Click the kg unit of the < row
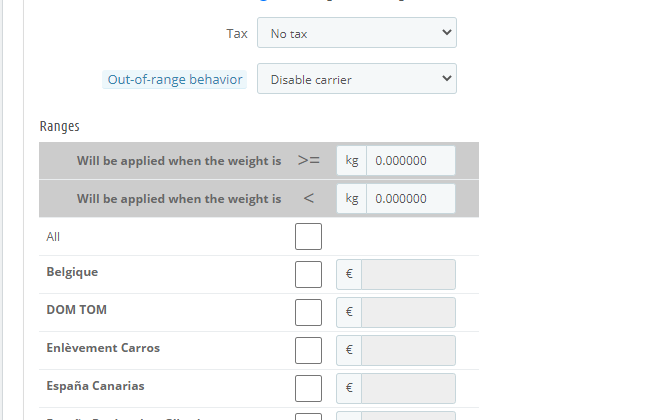This screenshot has width=654, height=420. [352, 199]
